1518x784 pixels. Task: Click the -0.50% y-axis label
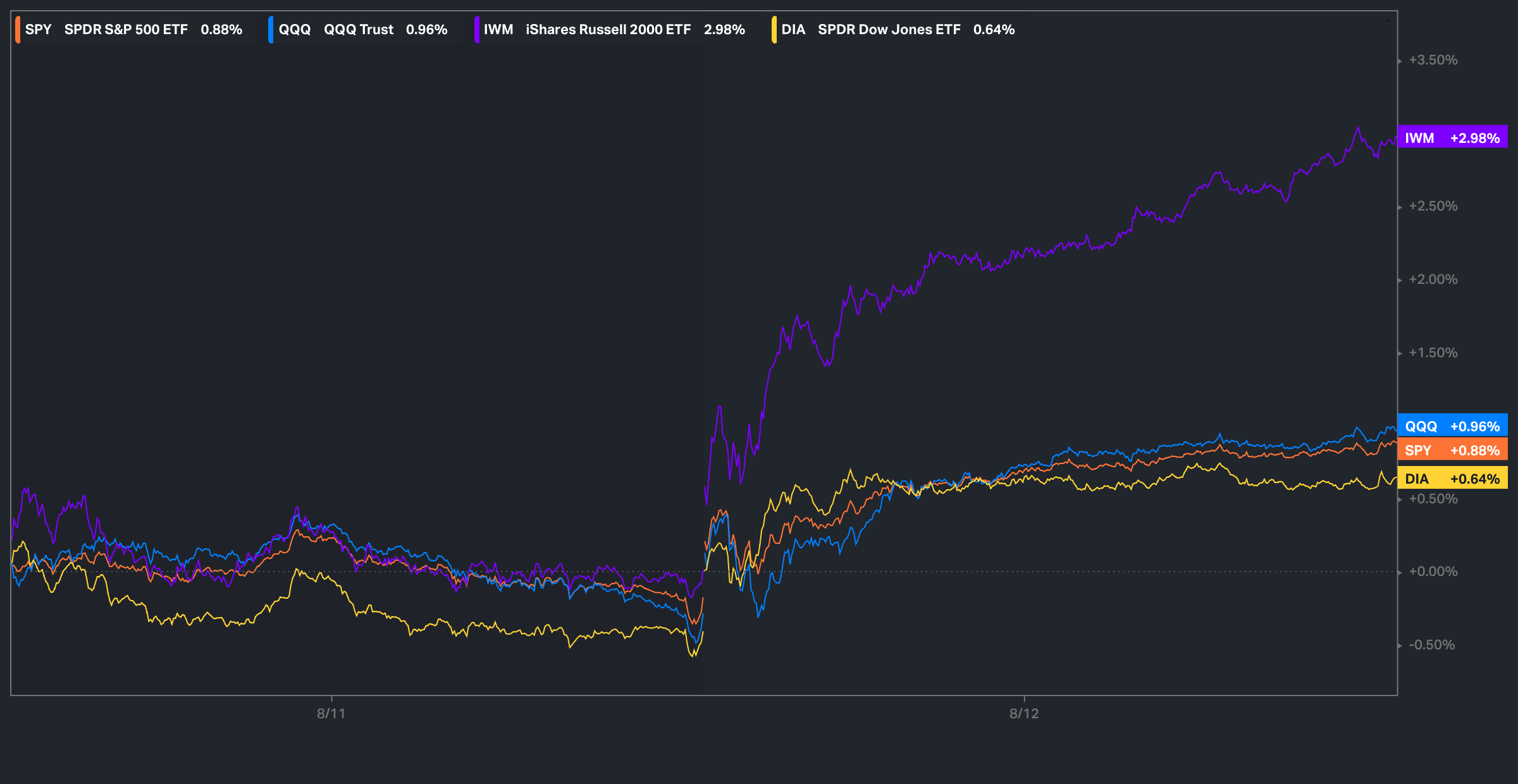coord(1431,645)
